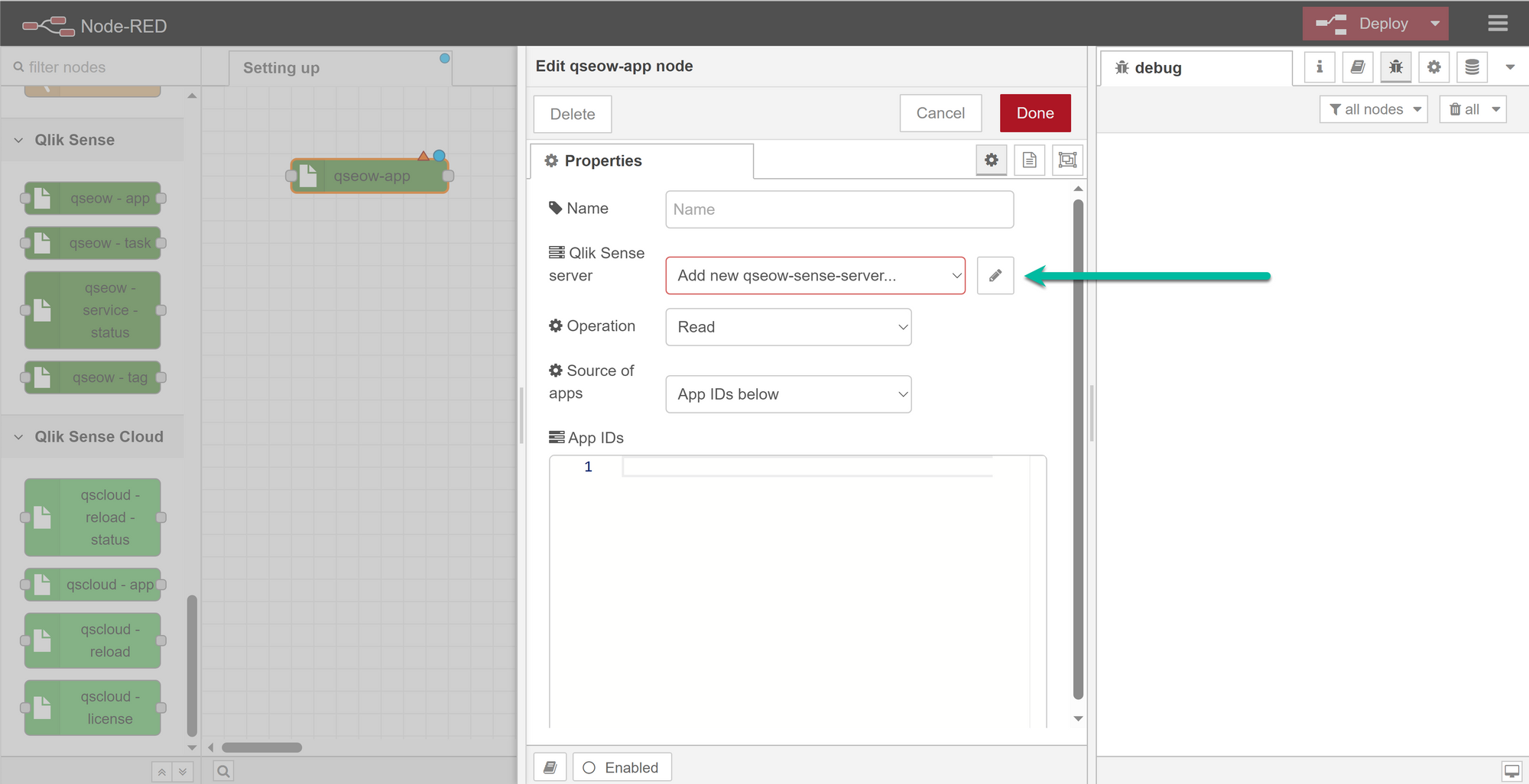Select the qscloud - license palette node

pyautogui.click(x=93, y=708)
